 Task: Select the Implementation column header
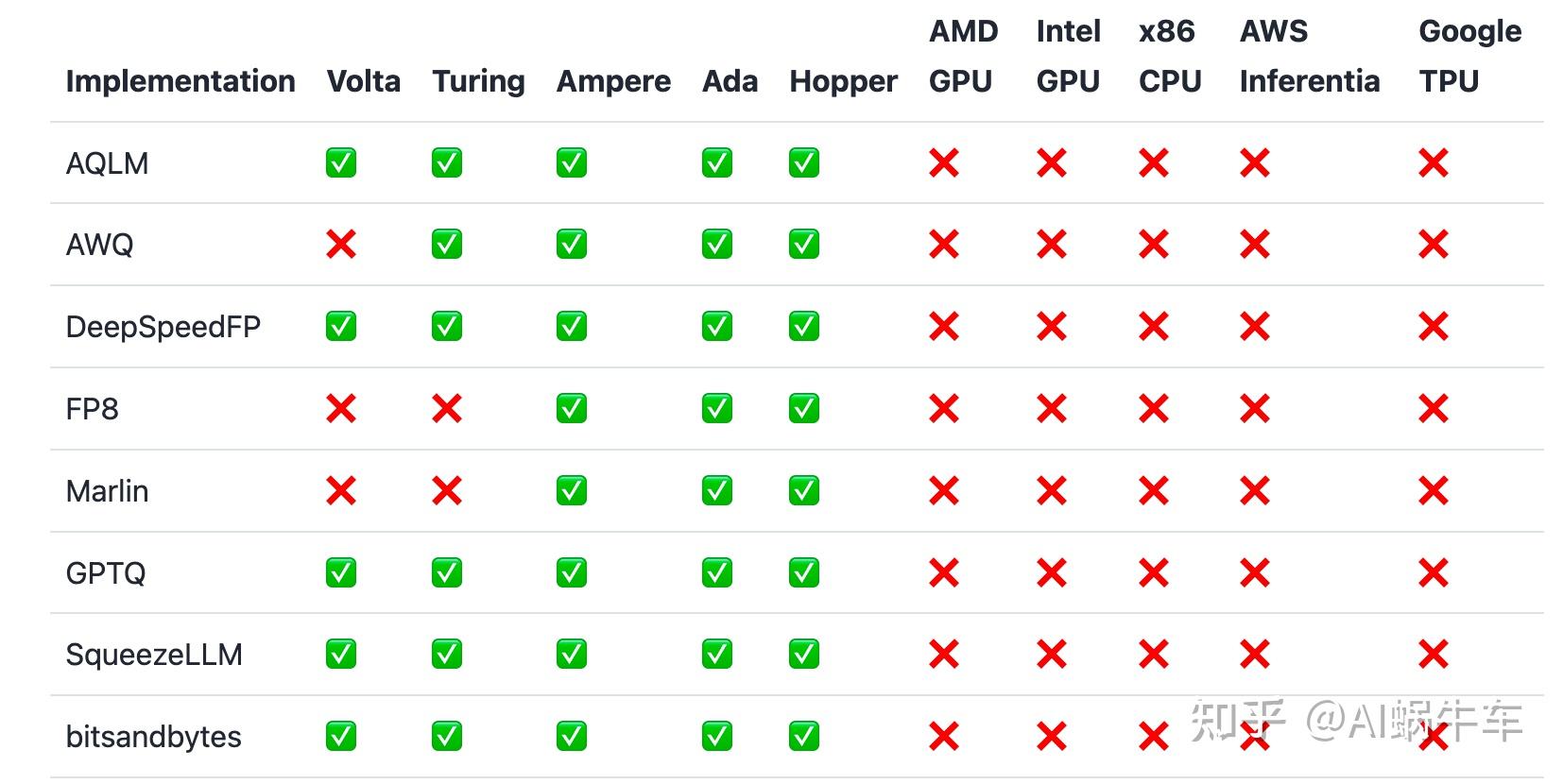tap(180, 81)
